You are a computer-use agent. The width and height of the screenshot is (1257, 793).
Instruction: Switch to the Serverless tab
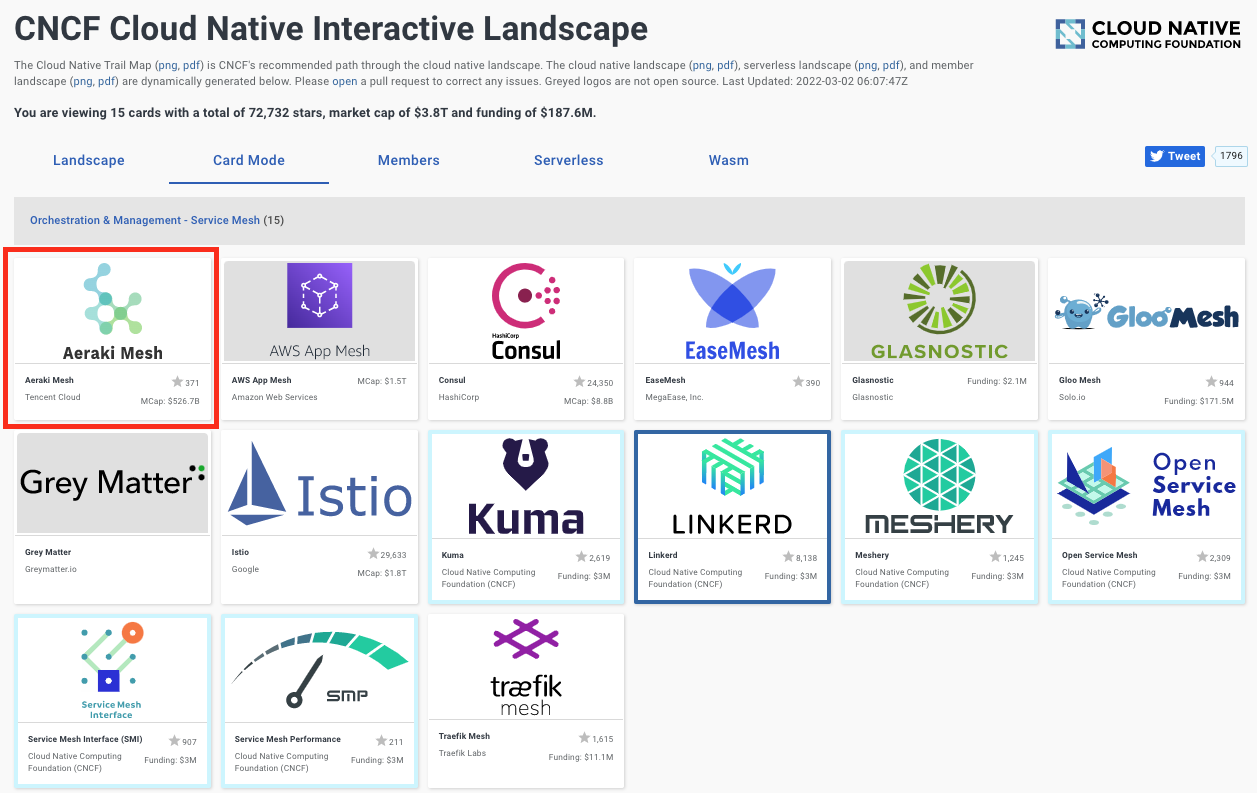tap(568, 160)
